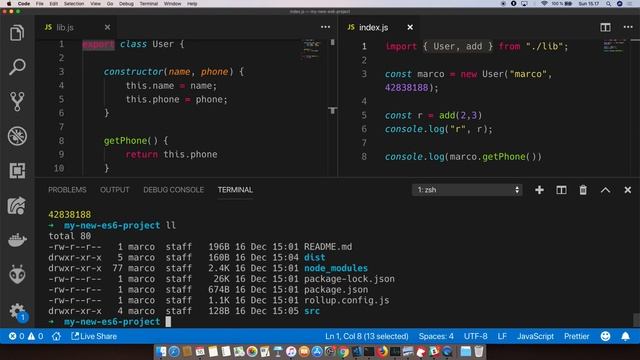Image resolution: width=640 pixels, height=360 pixels.
Task: Open Source Control view in activity bar
Action: point(17,101)
